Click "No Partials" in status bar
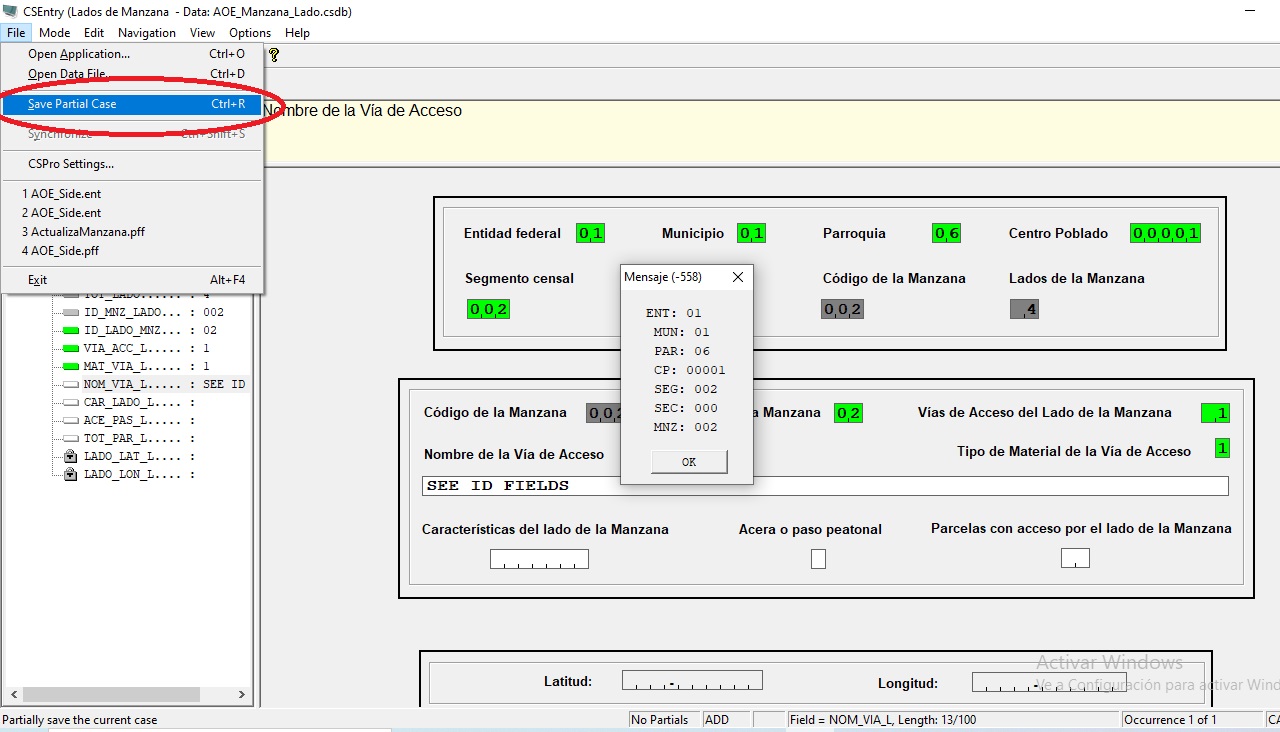1280x732 pixels. (x=660, y=720)
